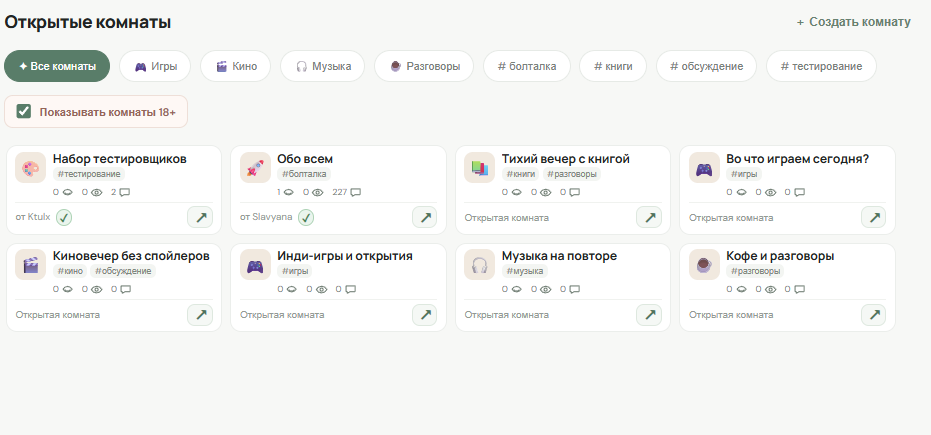The height and width of the screenshot is (435, 931).
Task: Click the headphones avatar of Музыка на повторе
Action: click(x=480, y=265)
